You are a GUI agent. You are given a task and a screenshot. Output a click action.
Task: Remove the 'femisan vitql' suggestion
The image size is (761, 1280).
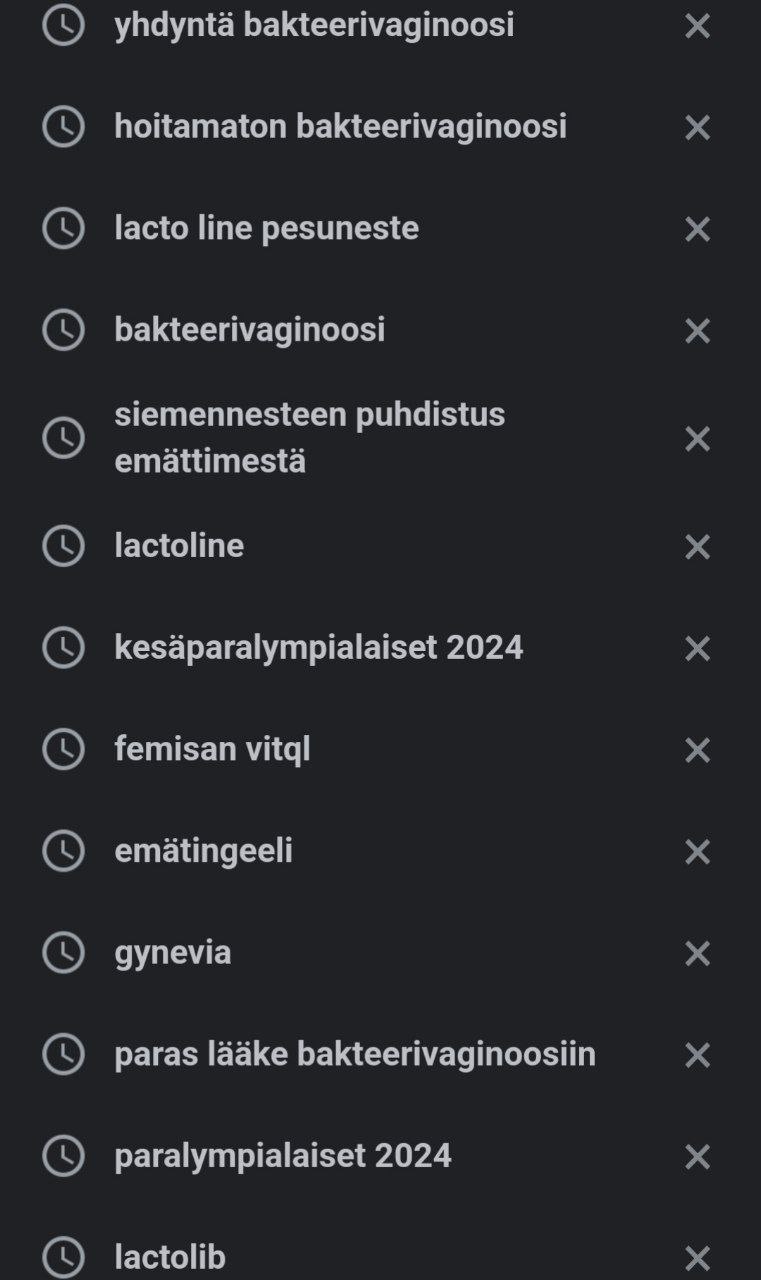697,750
